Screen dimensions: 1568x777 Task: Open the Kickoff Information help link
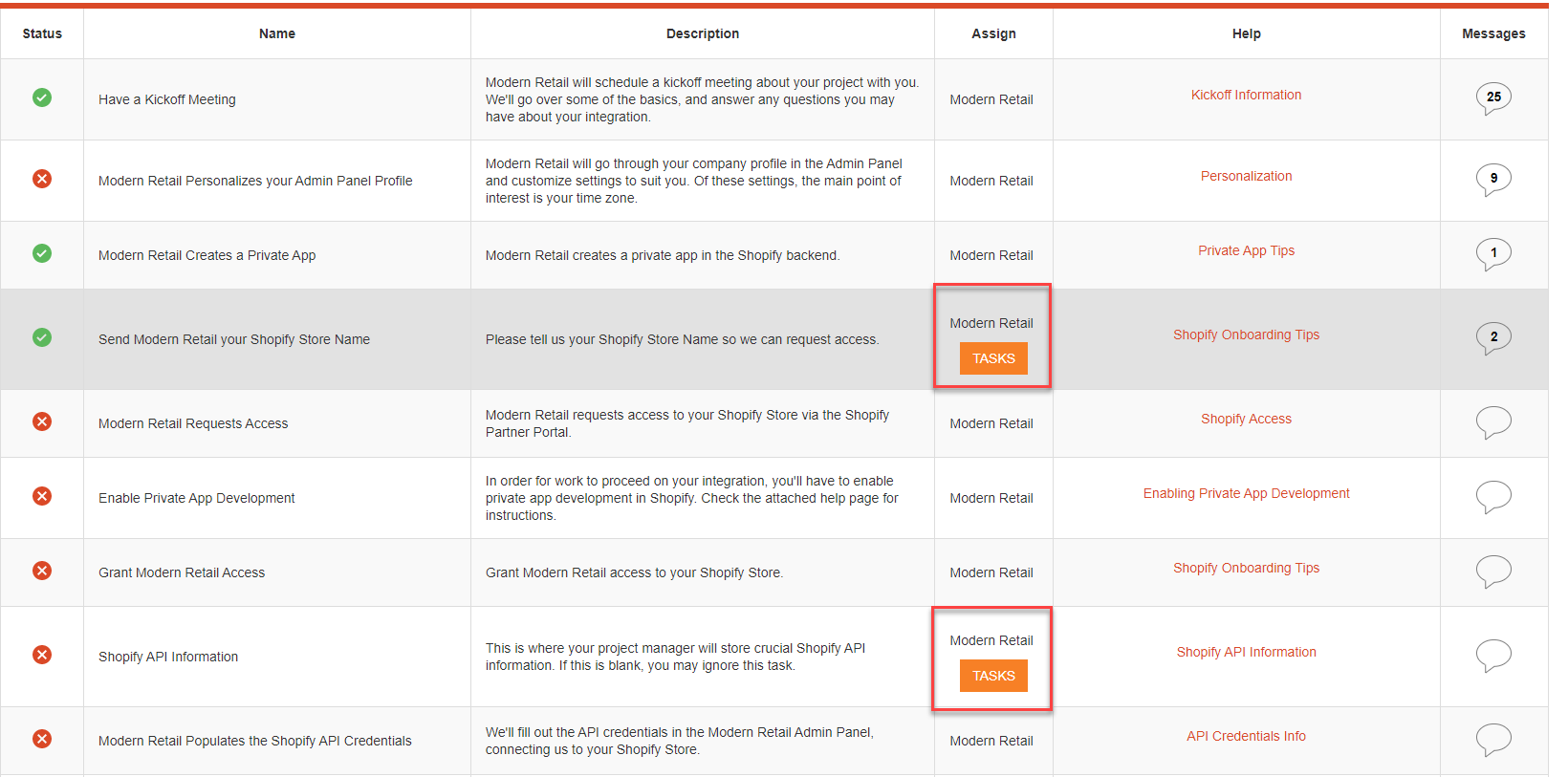[1246, 95]
